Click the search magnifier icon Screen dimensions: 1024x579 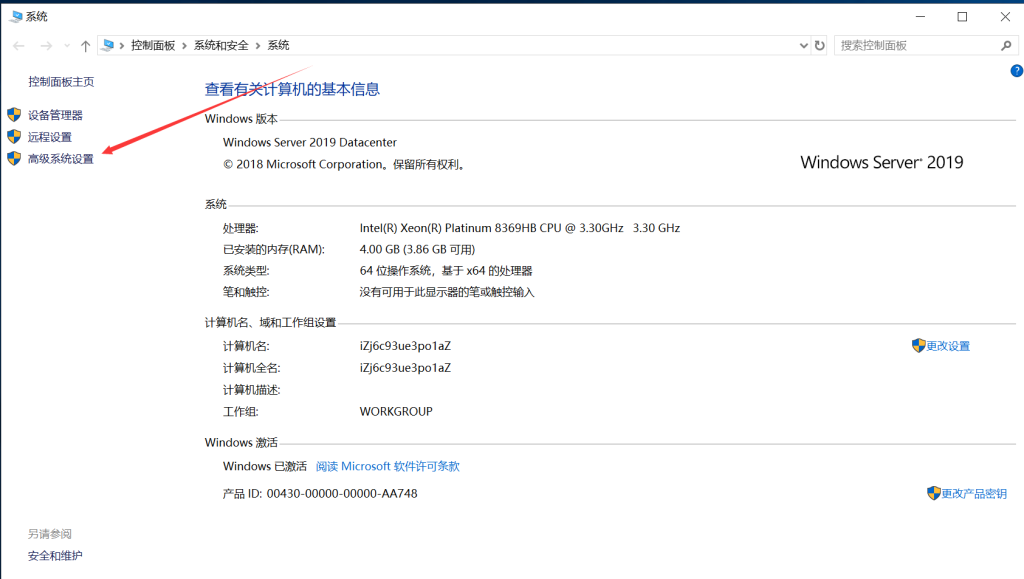pos(1006,46)
